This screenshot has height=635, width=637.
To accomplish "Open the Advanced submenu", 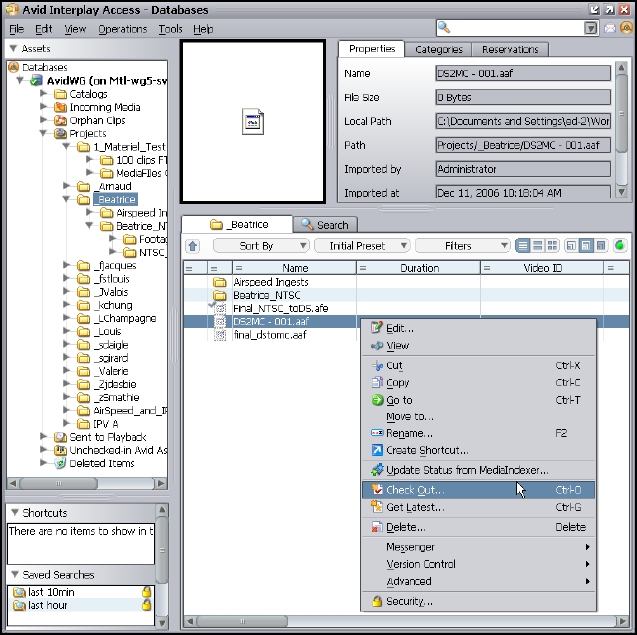I will point(478,581).
